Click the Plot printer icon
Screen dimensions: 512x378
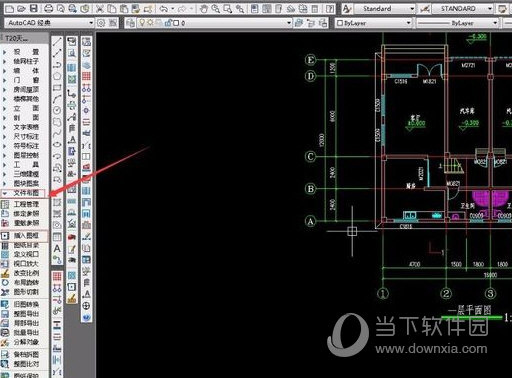(x=48, y=9)
